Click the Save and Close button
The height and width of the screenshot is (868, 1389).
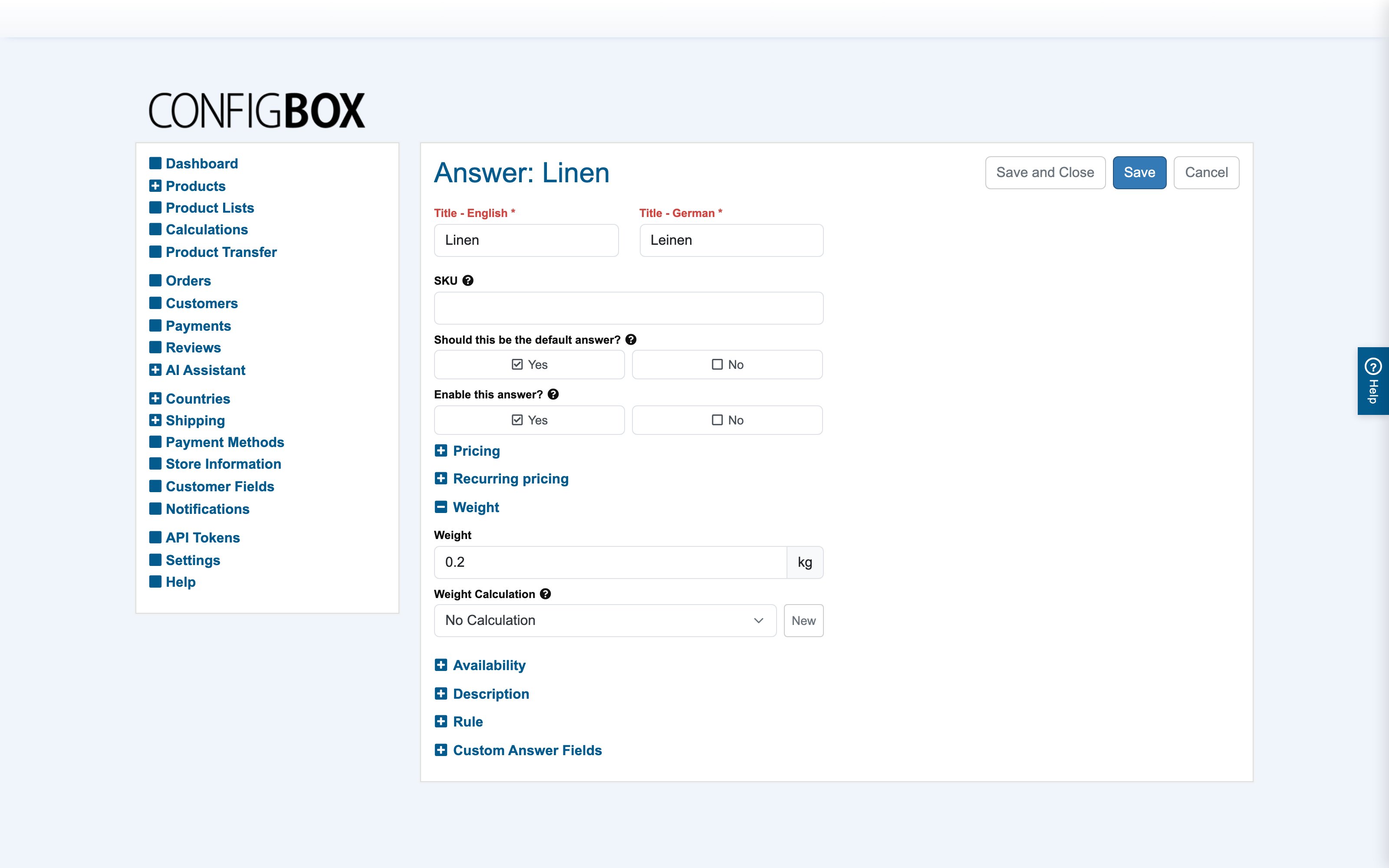[x=1045, y=173]
